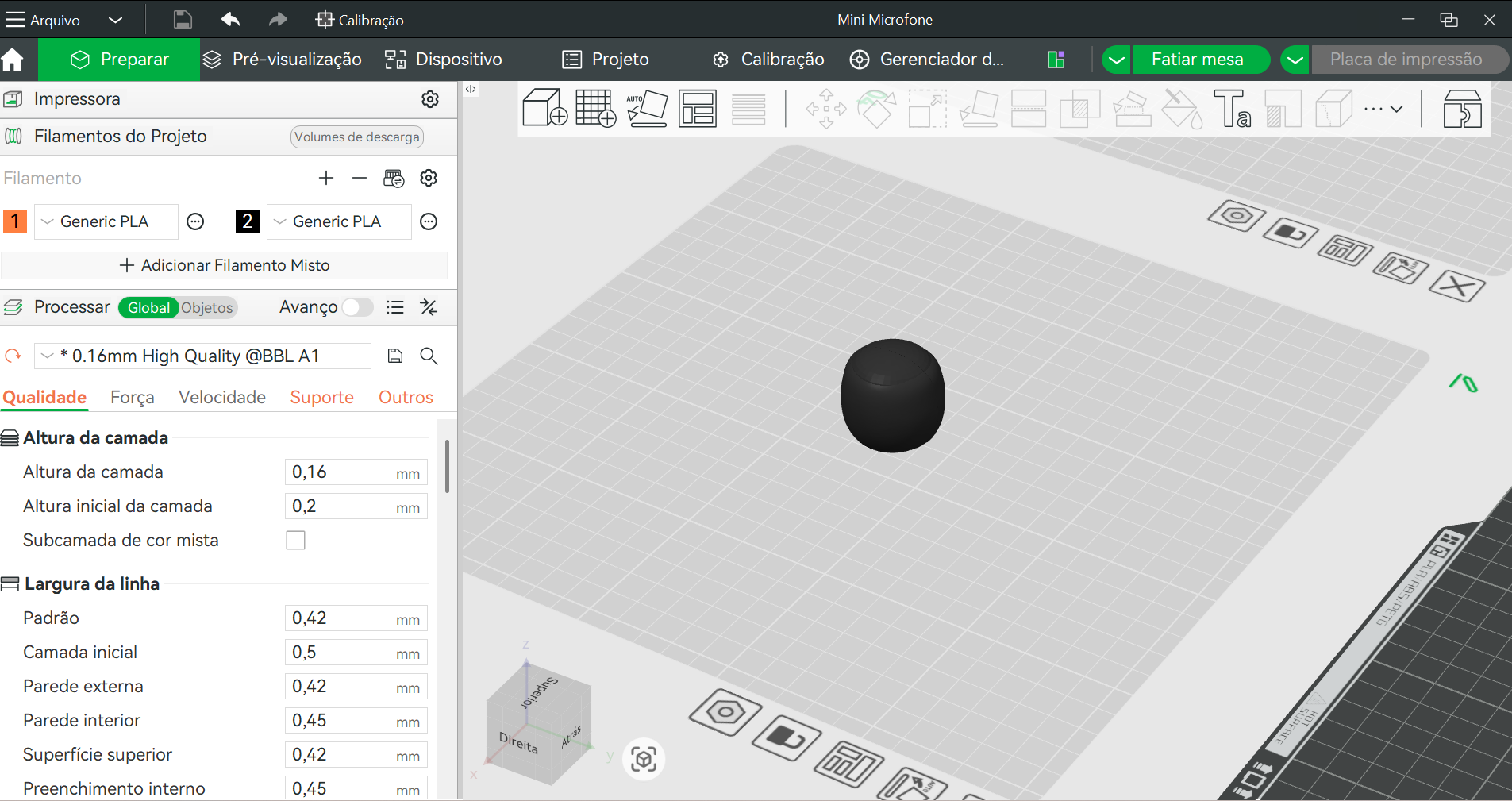Click Adicionar Filamento Misto button
1512x801 pixels.
click(x=225, y=265)
